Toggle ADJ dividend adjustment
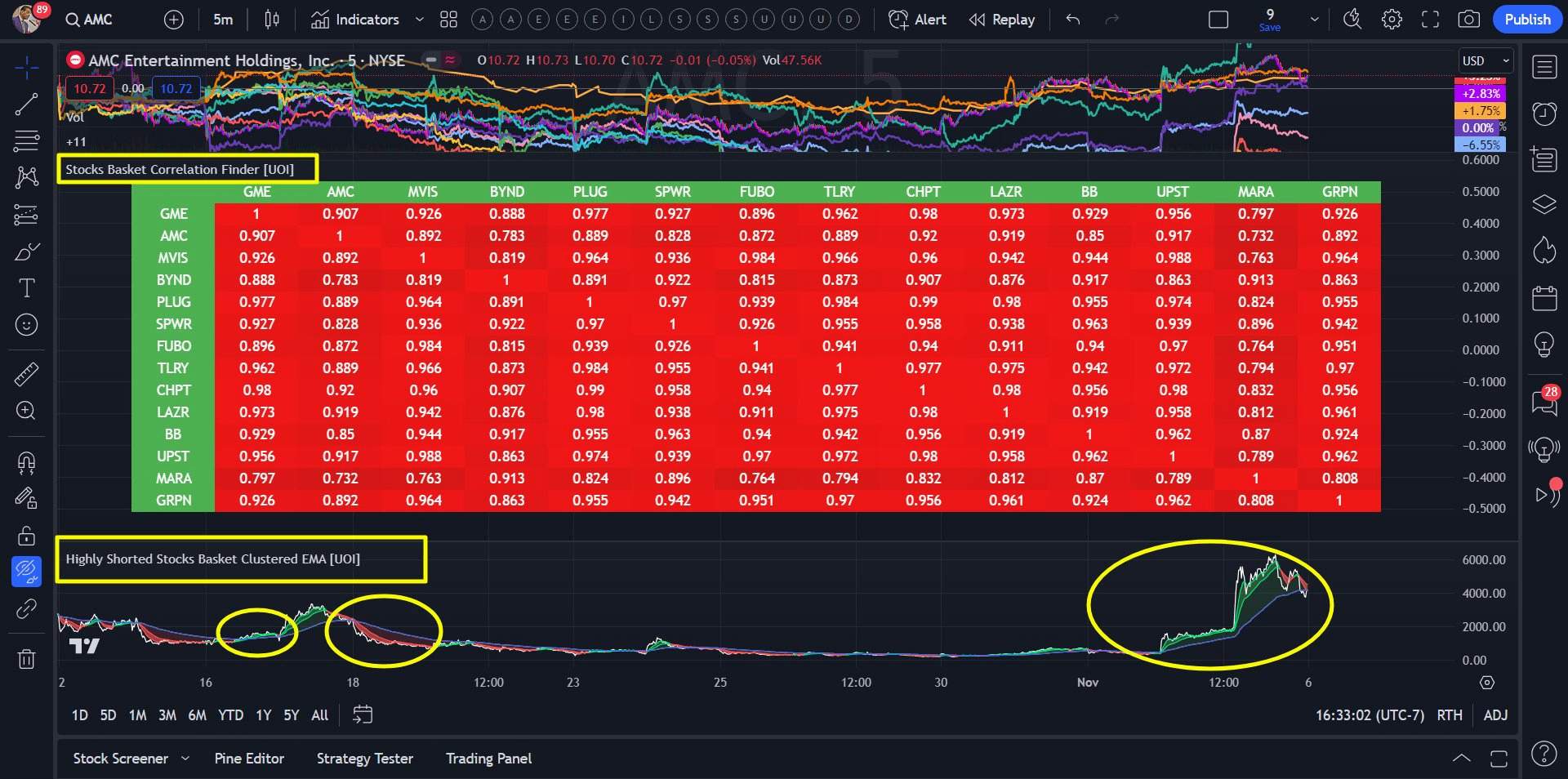This screenshot has width=1568, height=779. pos(1495,715)
